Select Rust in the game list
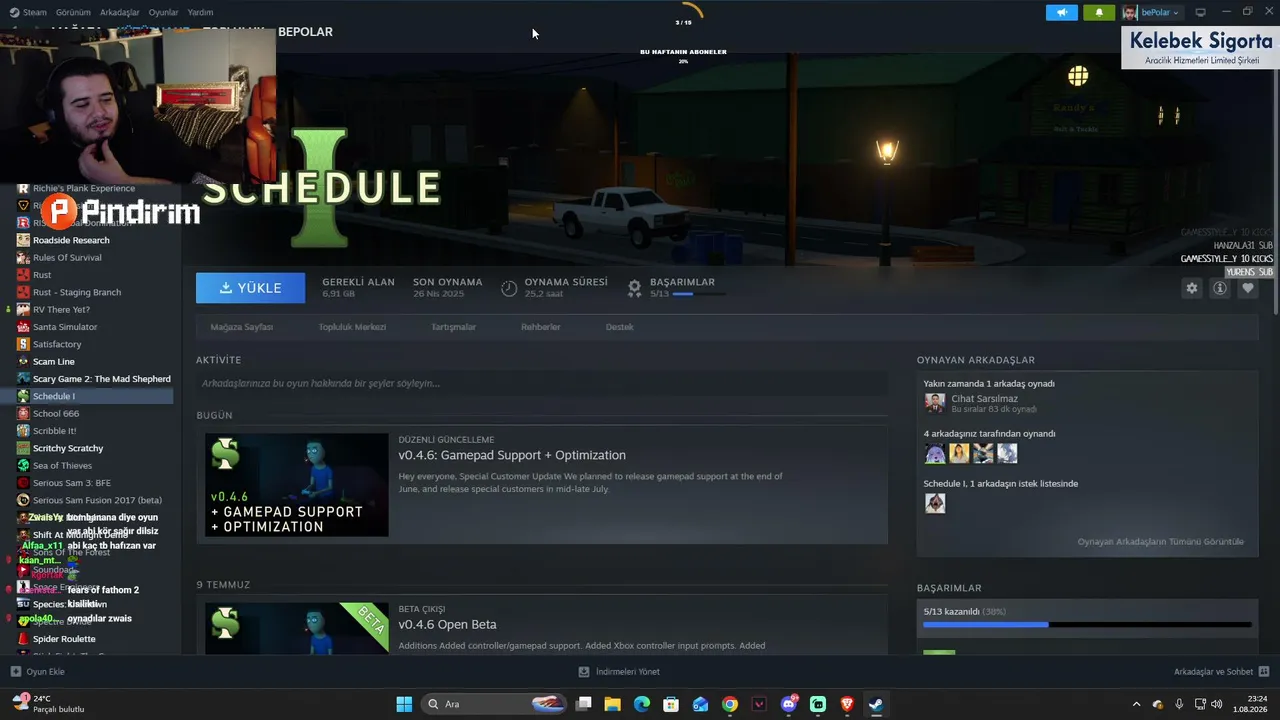The width and height of the screenshot is (1280, 720). [42, 275]
